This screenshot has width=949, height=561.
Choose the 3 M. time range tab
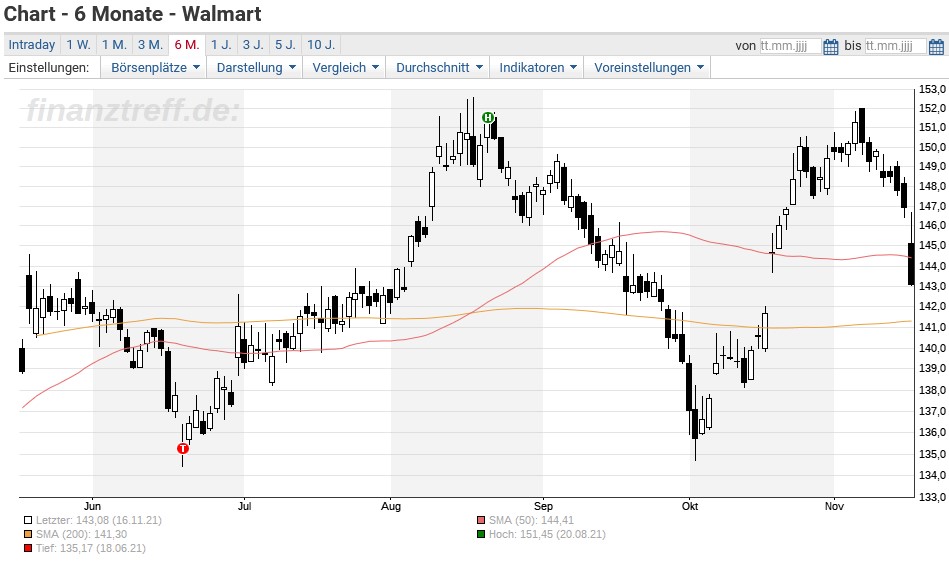(150, 45)
